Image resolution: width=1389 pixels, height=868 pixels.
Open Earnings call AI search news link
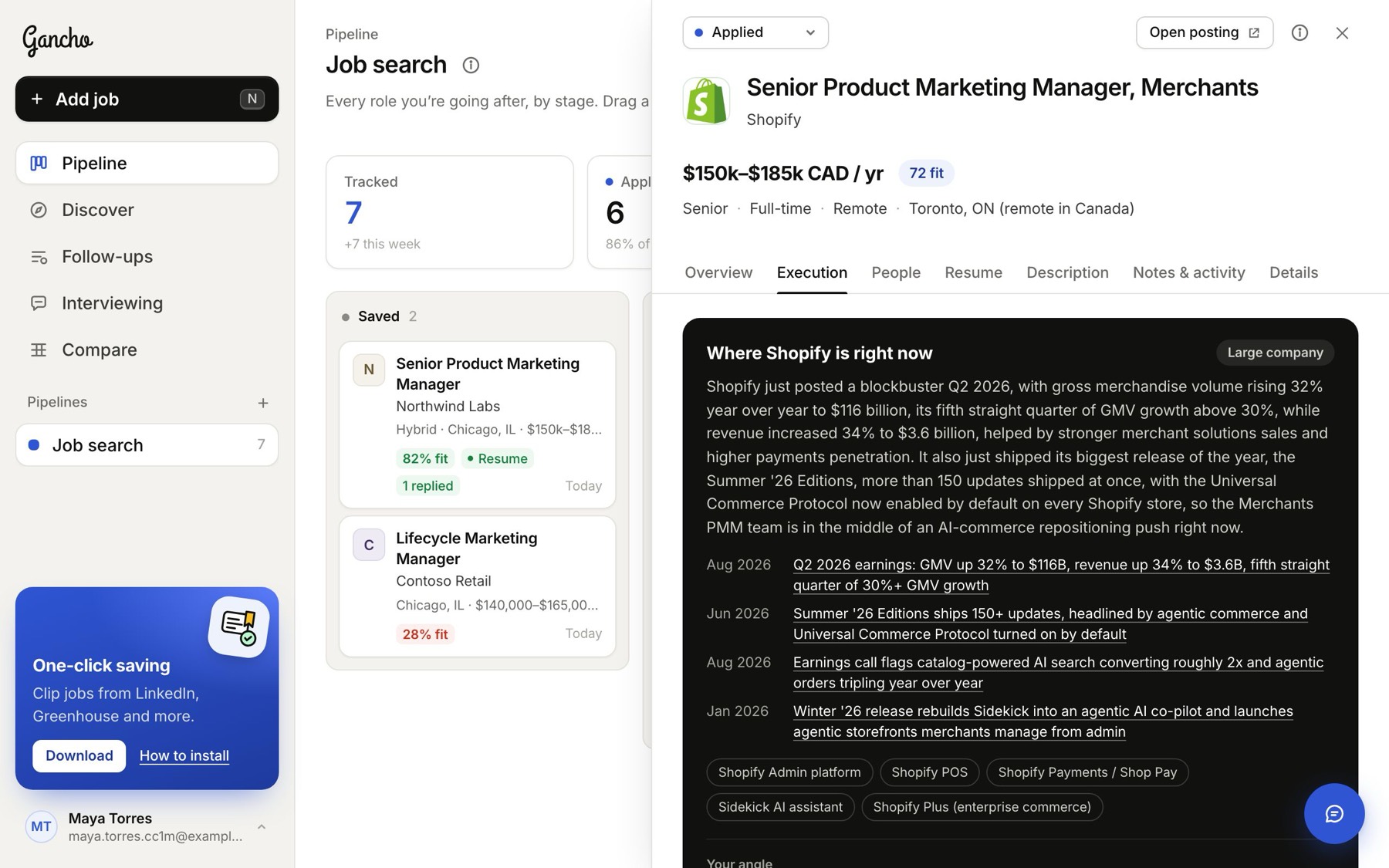pyautogui.click(x=1058, y=672)
